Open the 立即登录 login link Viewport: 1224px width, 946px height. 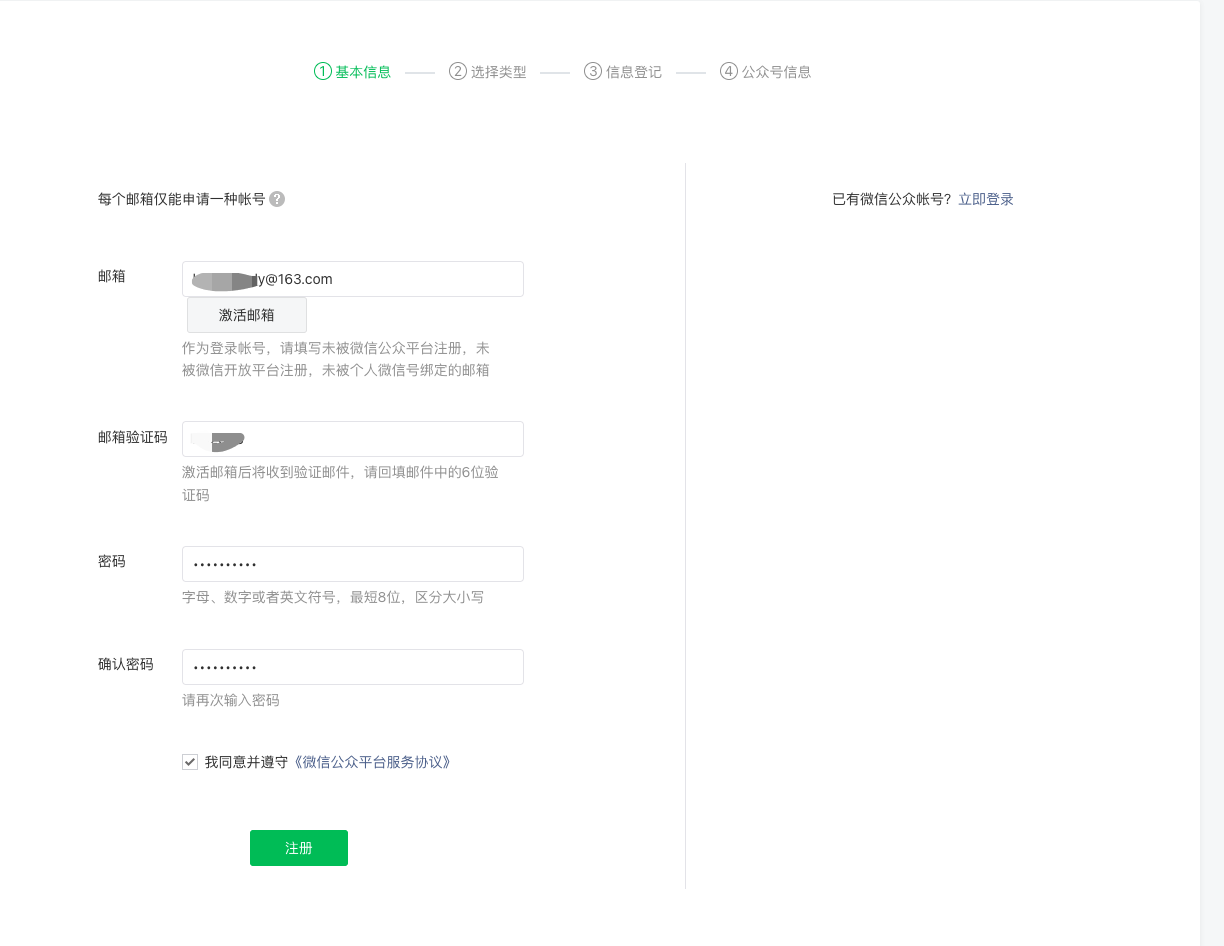coord(985,199)
